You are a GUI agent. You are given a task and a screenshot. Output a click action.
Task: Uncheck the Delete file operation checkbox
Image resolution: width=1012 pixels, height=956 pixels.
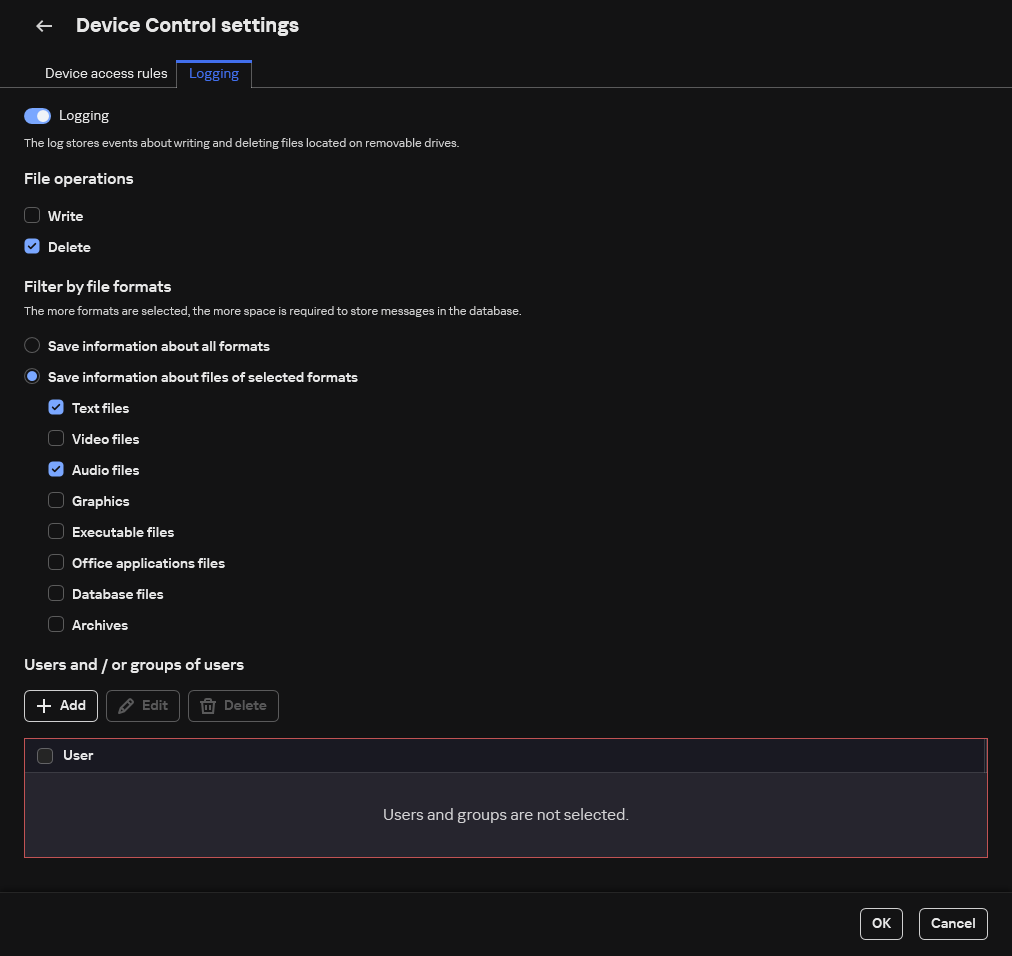pyautogui.click(x=32, y=247)
